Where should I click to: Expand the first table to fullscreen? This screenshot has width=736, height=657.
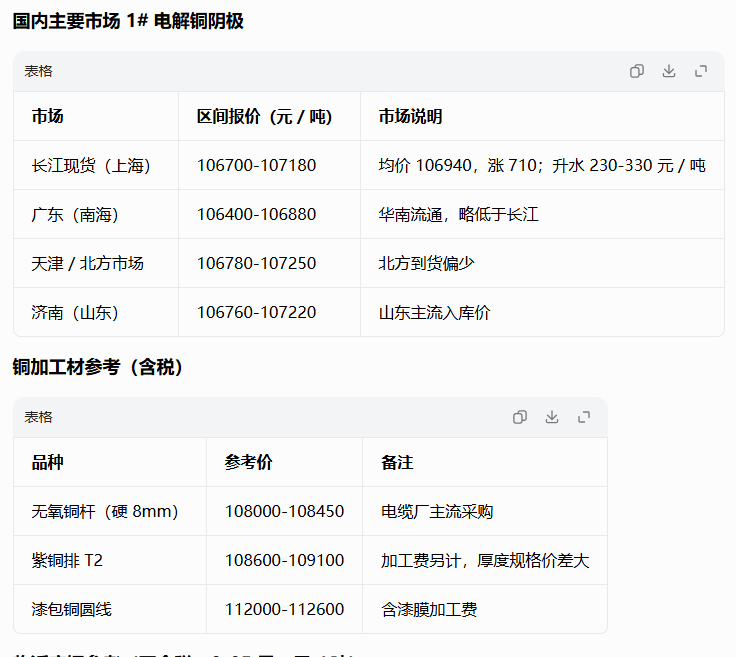tap(701, 71)
